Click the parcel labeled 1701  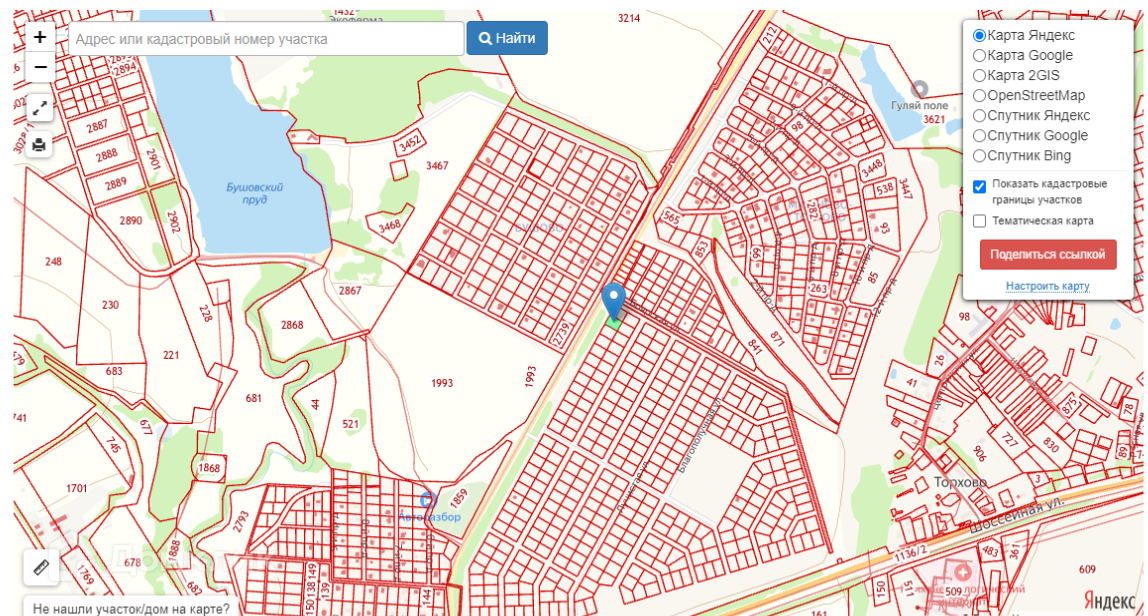[x=76, y=489]
